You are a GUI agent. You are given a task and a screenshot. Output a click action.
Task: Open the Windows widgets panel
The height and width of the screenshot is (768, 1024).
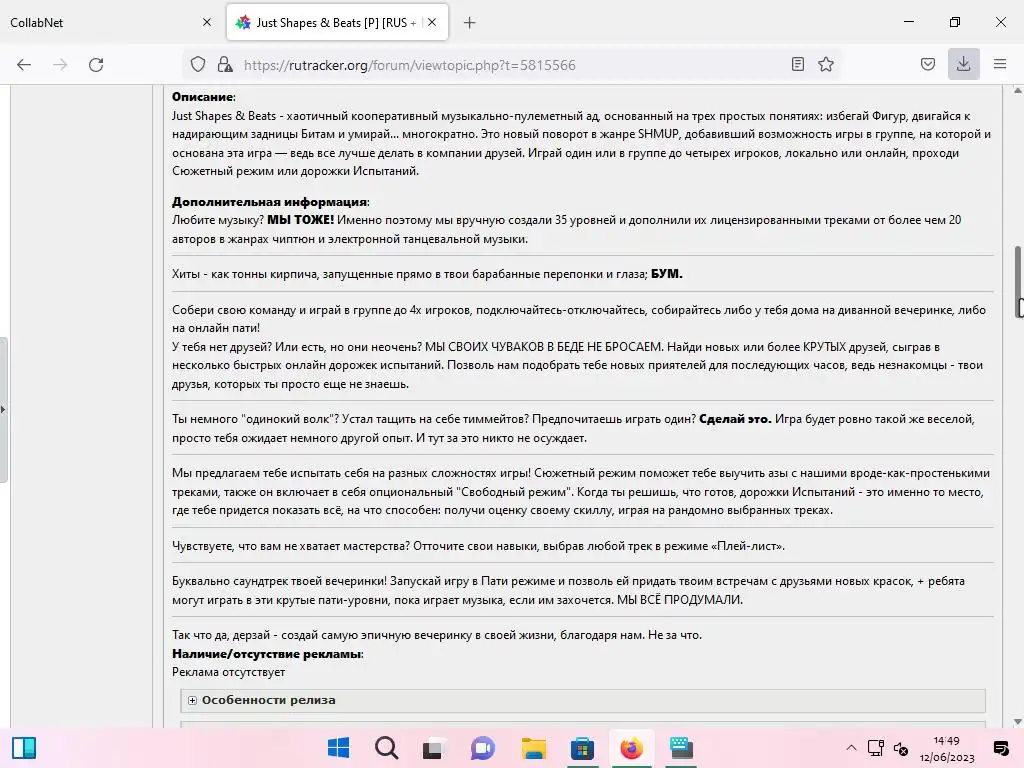(24, 748)
